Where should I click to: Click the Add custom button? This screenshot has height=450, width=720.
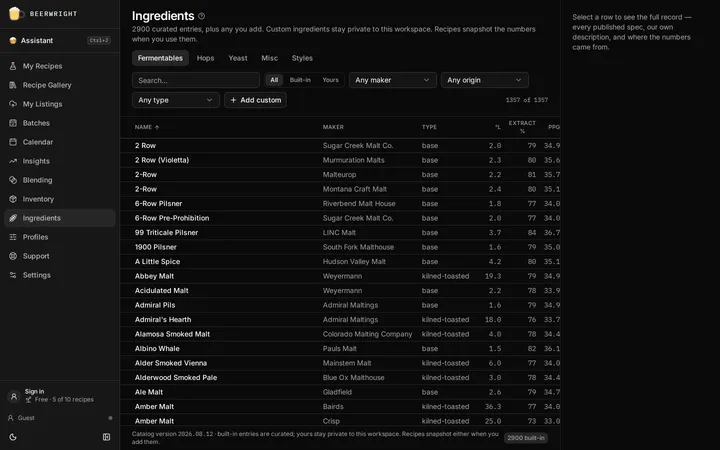pyautogui.click(x=255, y=100)
